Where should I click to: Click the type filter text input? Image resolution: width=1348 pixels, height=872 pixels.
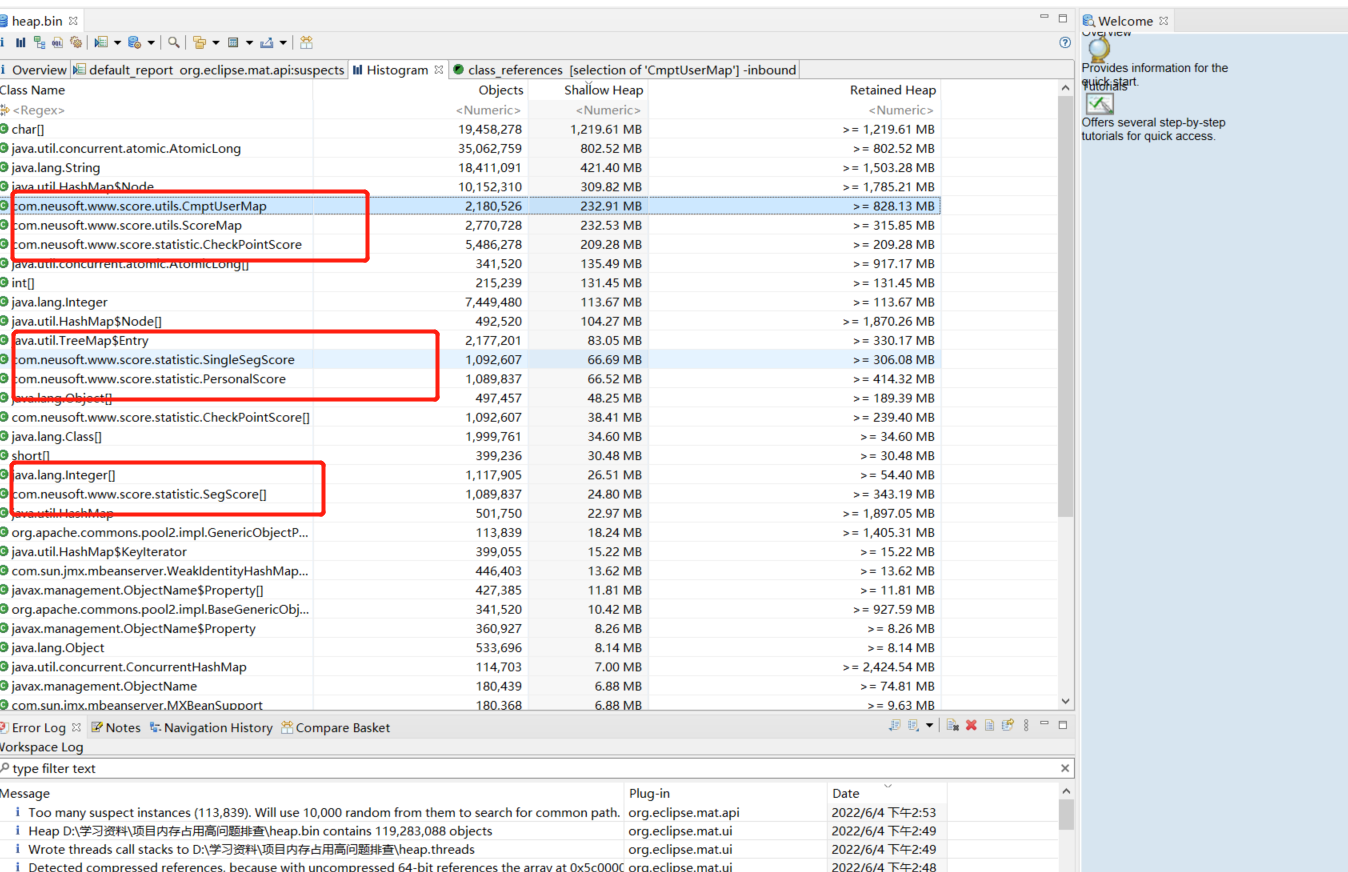528,768
